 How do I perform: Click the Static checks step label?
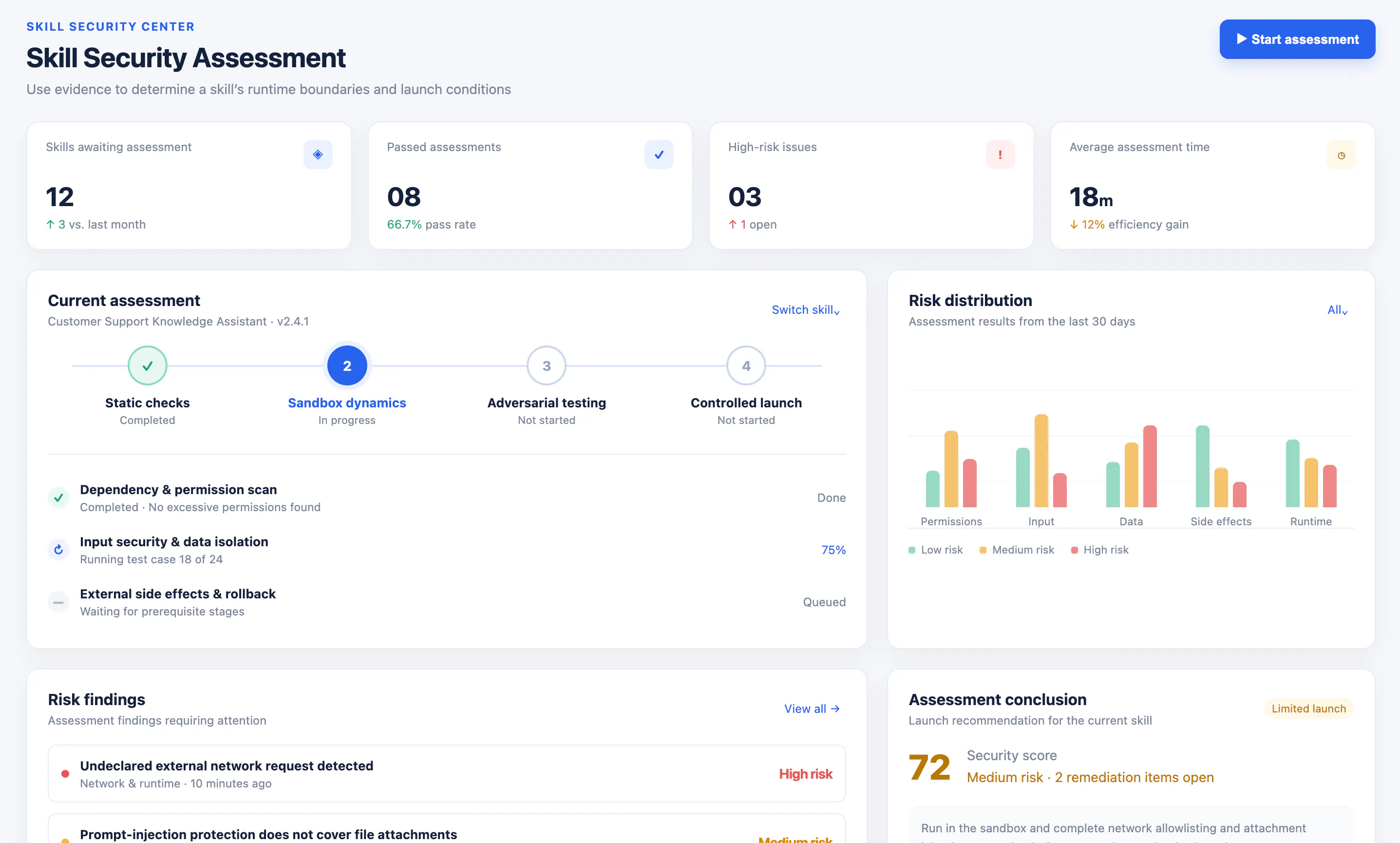point(147,403)
